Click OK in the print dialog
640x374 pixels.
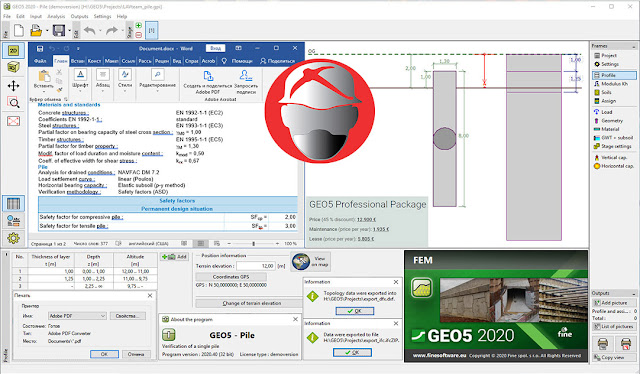point(104,354)
